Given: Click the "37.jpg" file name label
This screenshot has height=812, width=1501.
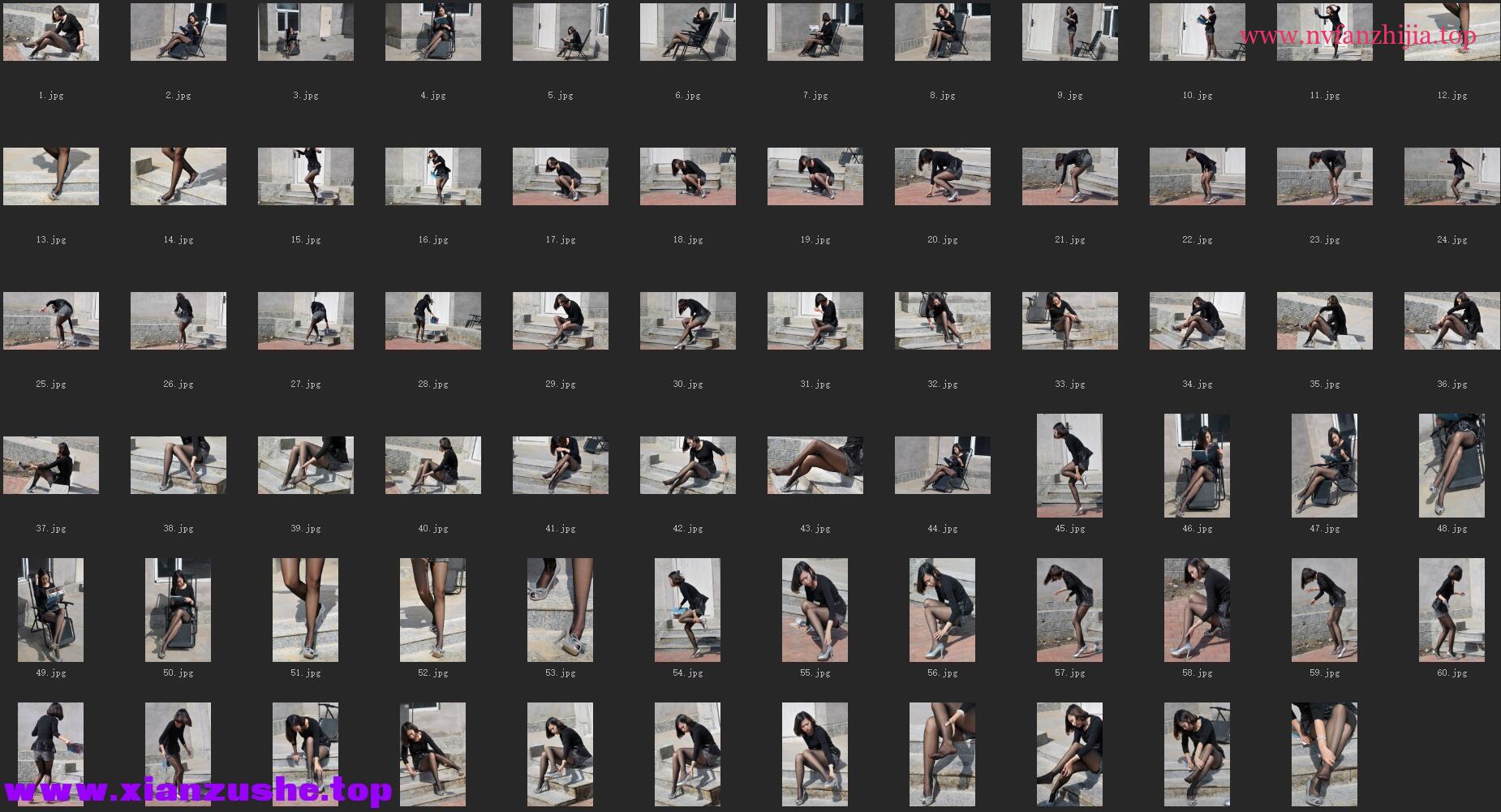Looking at the screenshot, I should (51, 529).
